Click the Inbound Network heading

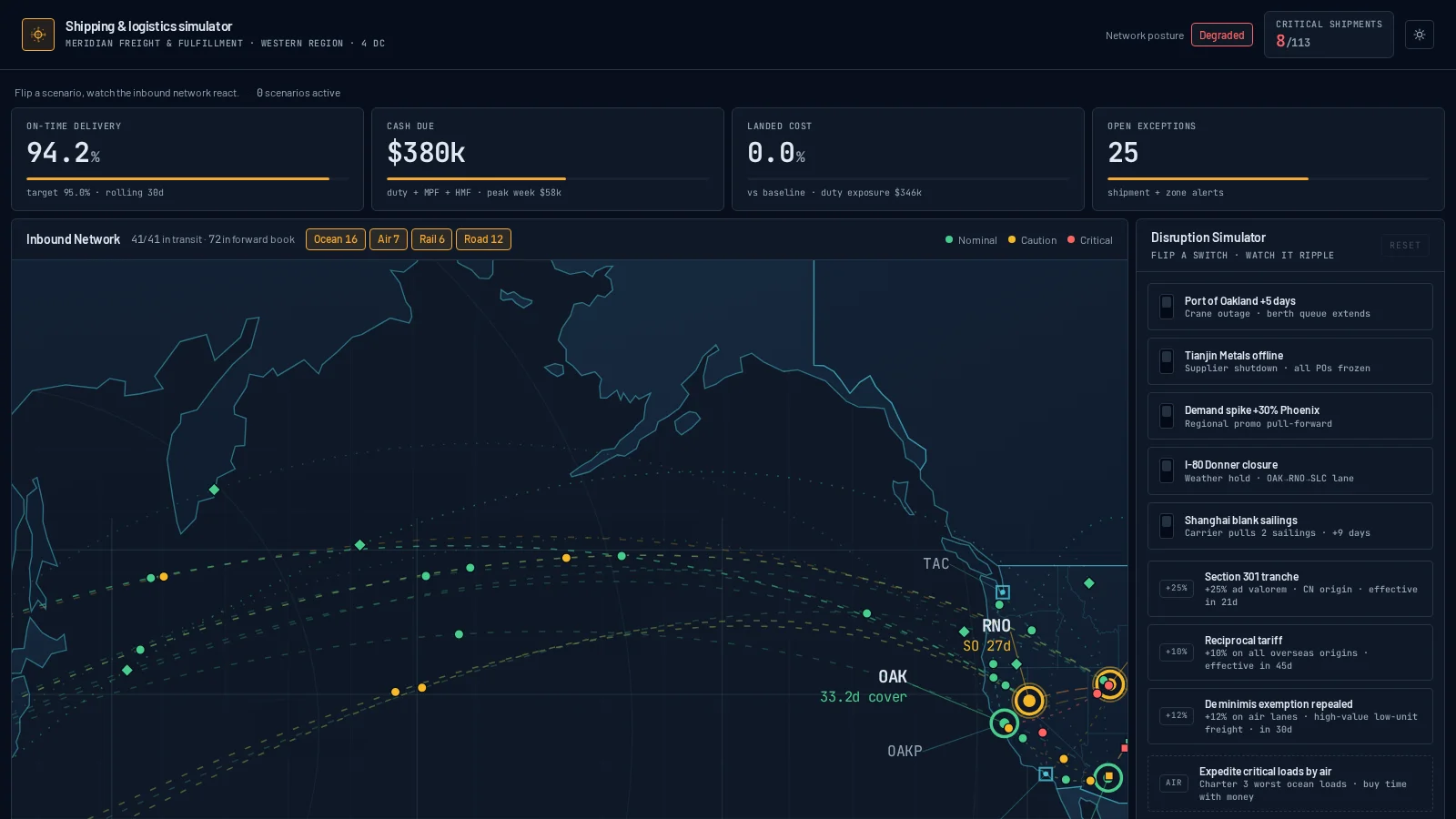73,239
